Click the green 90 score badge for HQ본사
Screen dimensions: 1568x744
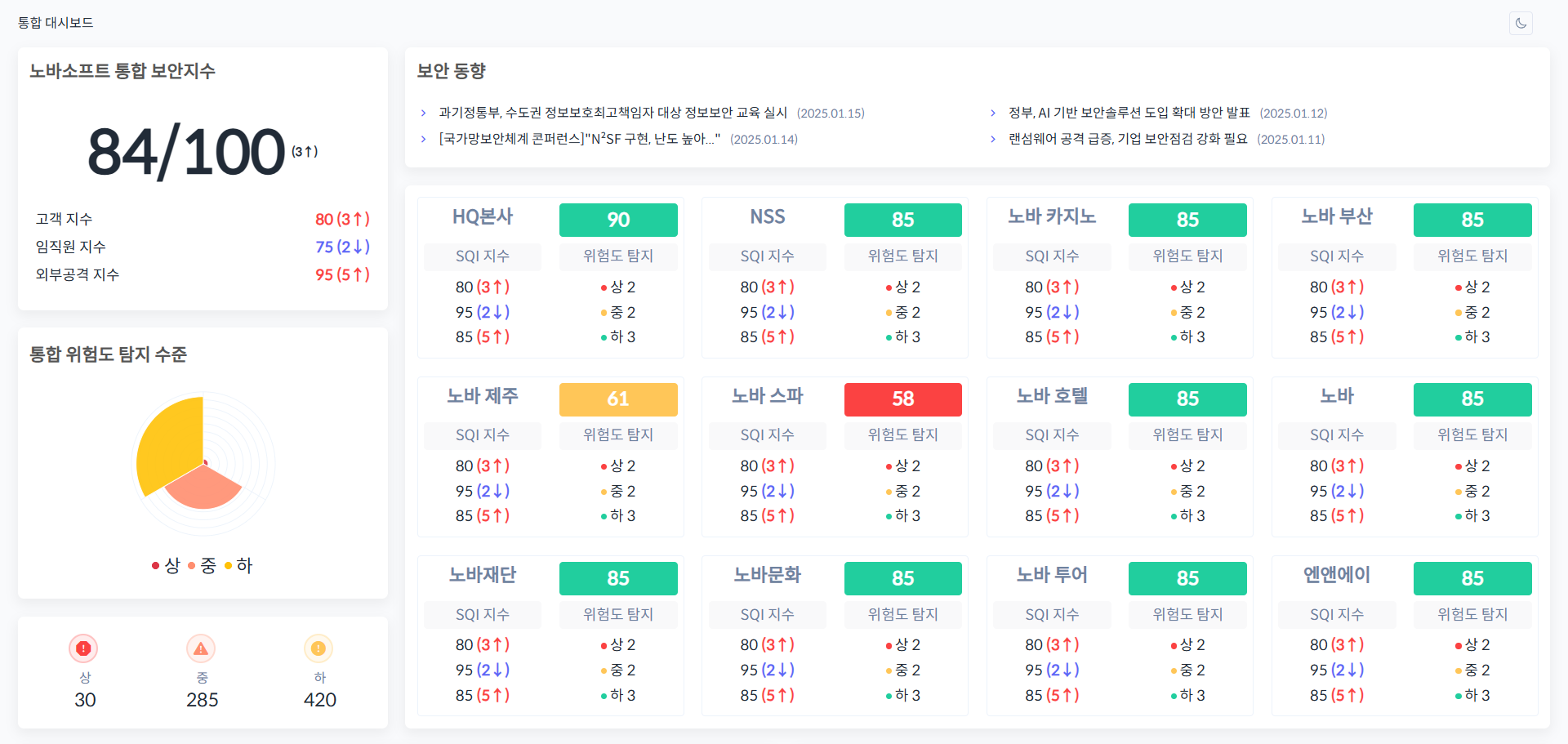[618, 220]
